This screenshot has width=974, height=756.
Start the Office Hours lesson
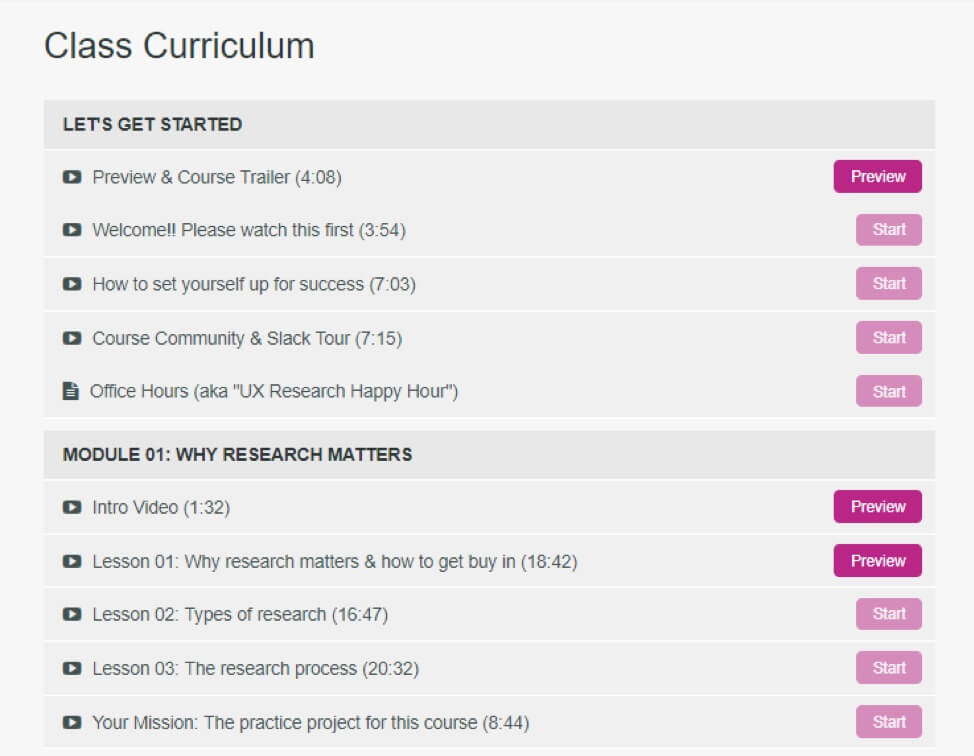pyautogui.click(x=888, y=392)
